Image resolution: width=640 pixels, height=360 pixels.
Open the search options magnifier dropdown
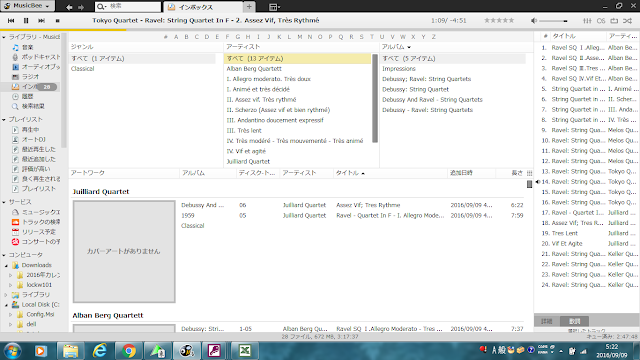tap(101, 7)
